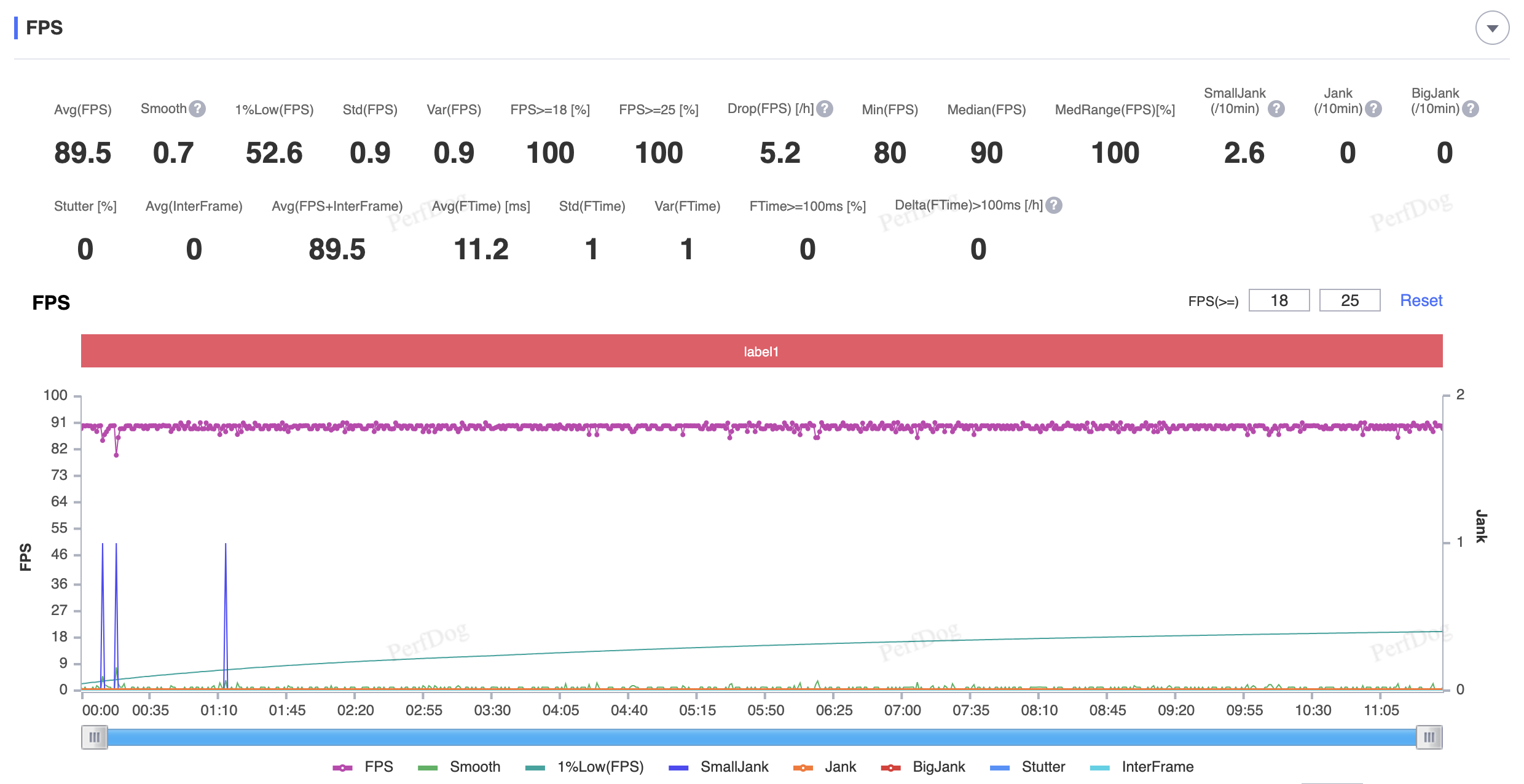Click the FPS>=25 threshold input field
The width and height of the screenshot is (1524, 784).
pos(1348,299)
